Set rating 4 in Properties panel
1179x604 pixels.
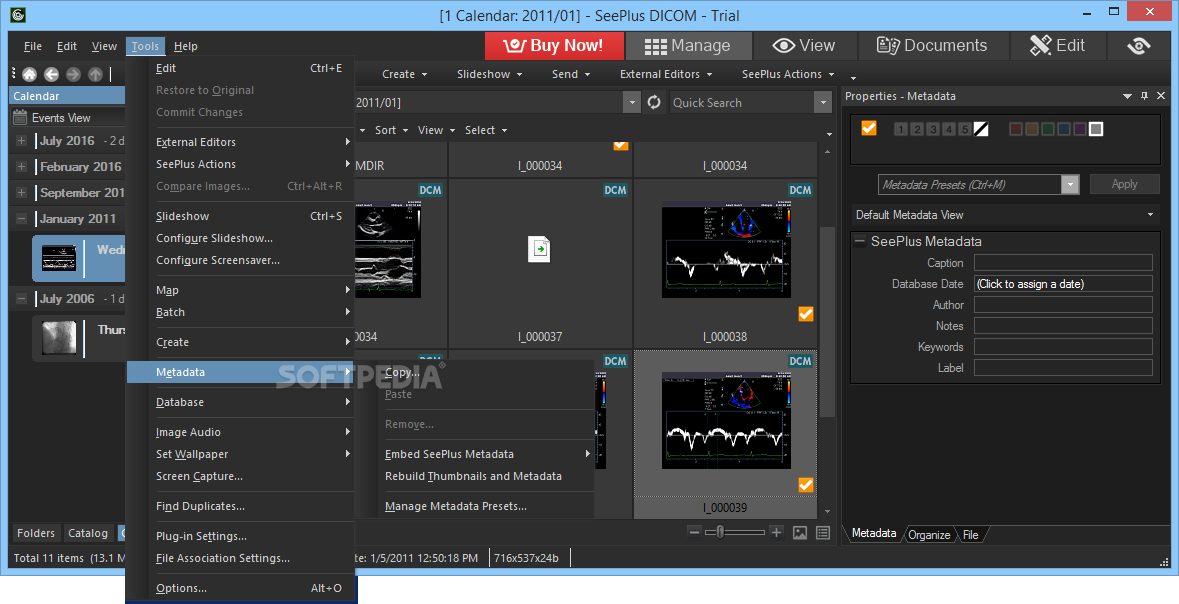949,129
